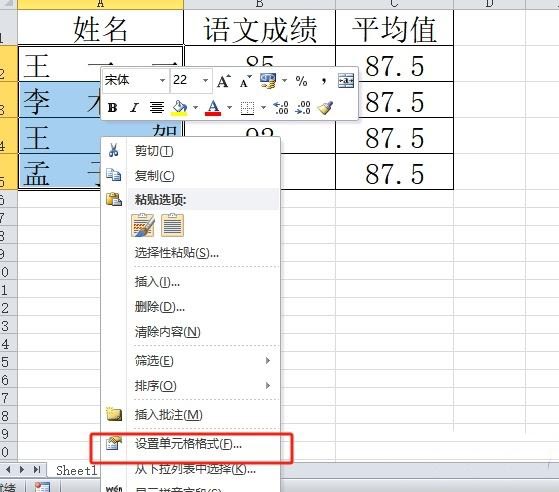Toggle italic formatting in mini toolbar
Image resolution: width=559 pixels, height=492 pixels.
click(x=134, y=107)
